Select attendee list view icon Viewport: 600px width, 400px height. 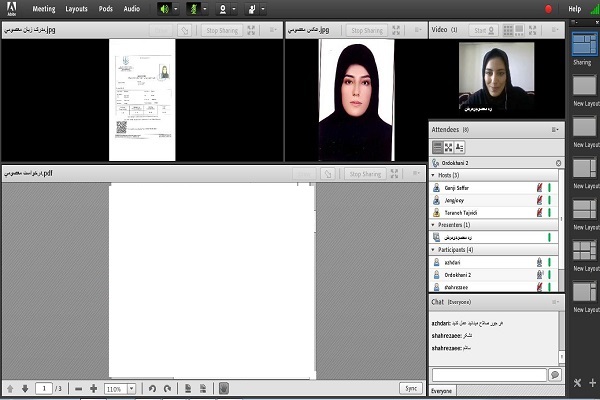click(437, 147)
